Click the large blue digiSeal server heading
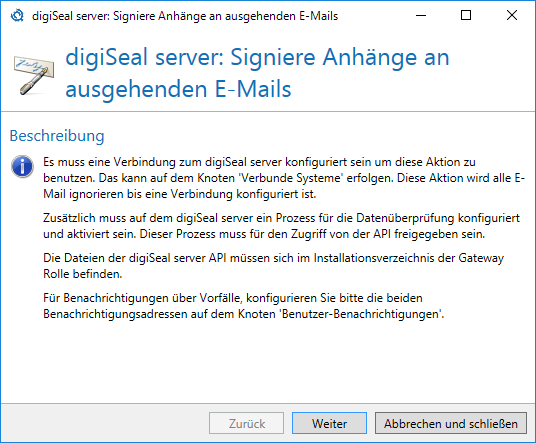 pos(257,73)
